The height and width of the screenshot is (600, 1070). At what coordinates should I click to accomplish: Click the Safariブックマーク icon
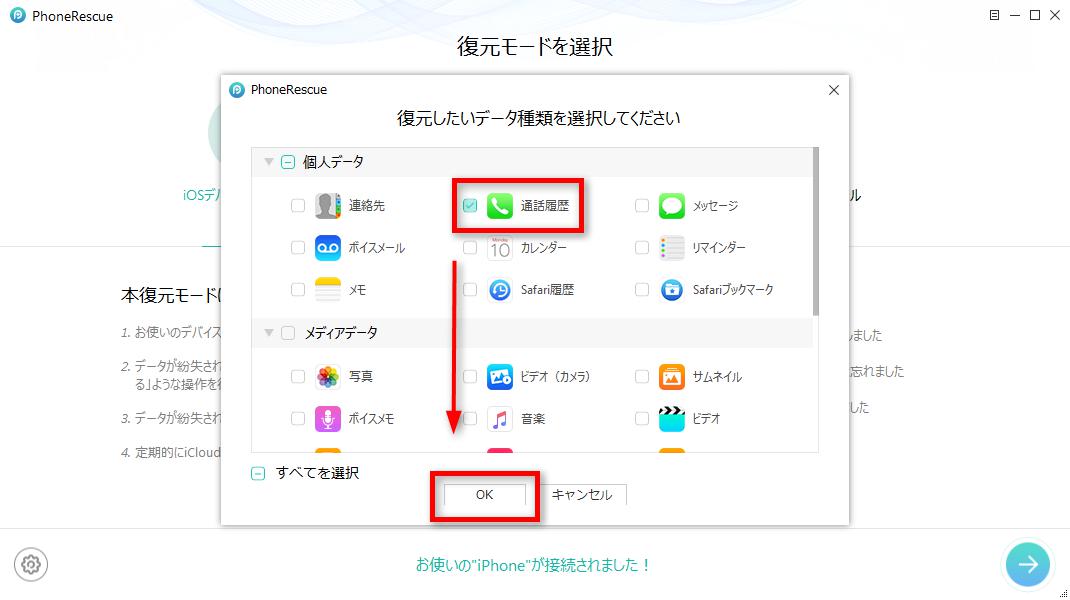tap(671, 290)
